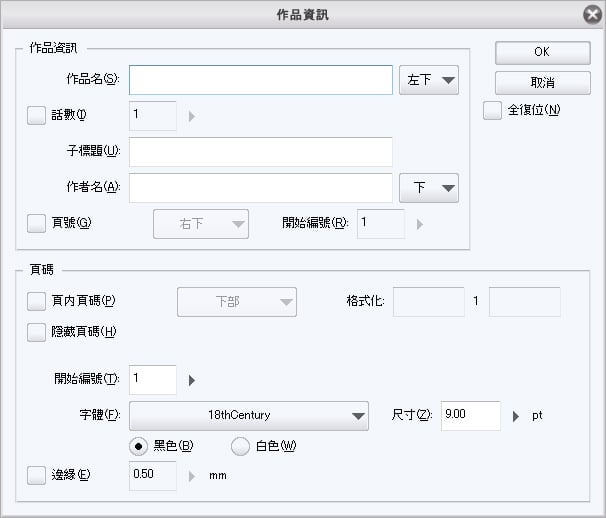Open the 下 position dropdown for 作者名
The height and width of the screenshot is (518, 606).
(428, 188)
